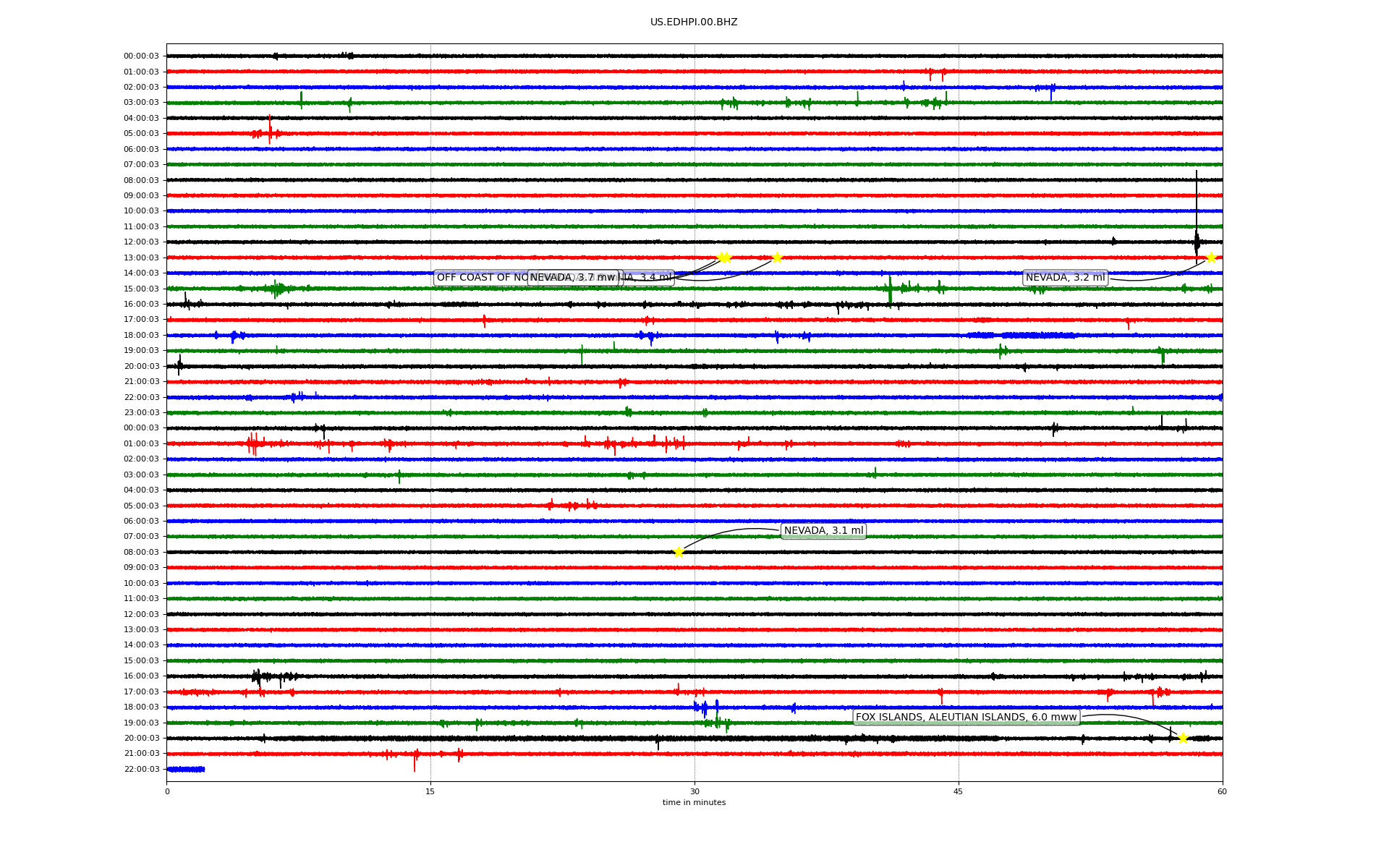Image resolution: width=1389 pixels, height=868 pixels.
Task: Select the x-axis tick label 15
Action: pyautogui.click(x=430, y=791)
